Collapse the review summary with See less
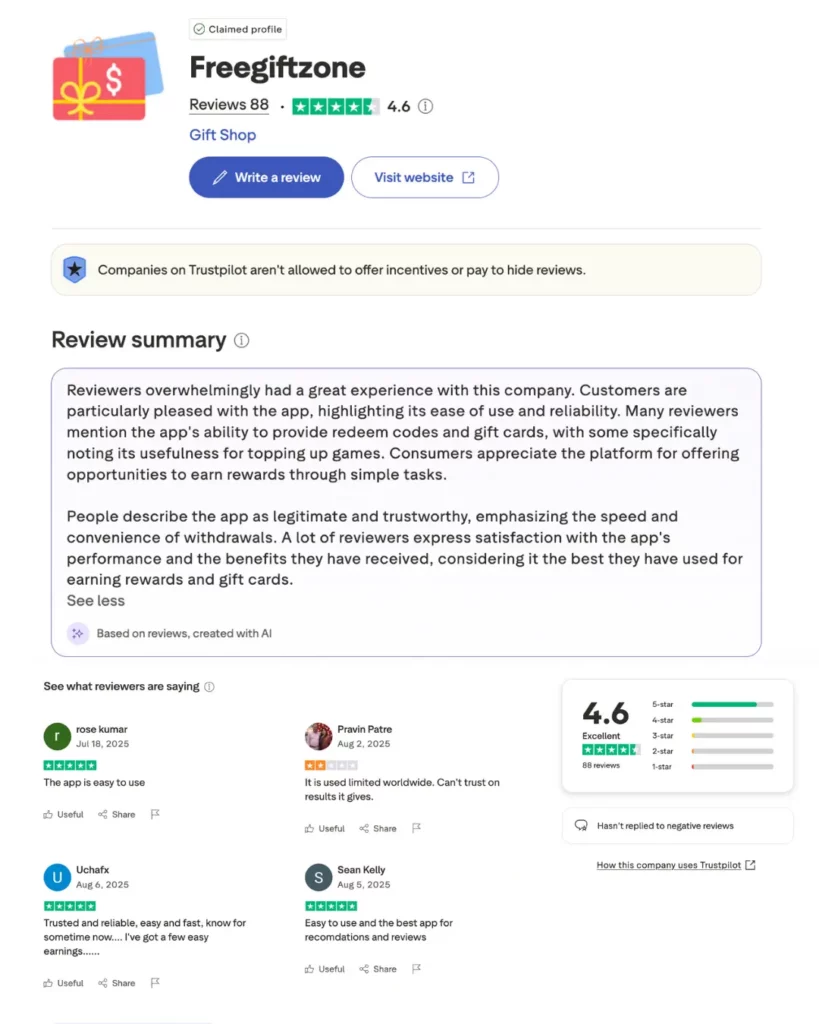Viewport: 819px width, 1024px height. tap(95, 600)
